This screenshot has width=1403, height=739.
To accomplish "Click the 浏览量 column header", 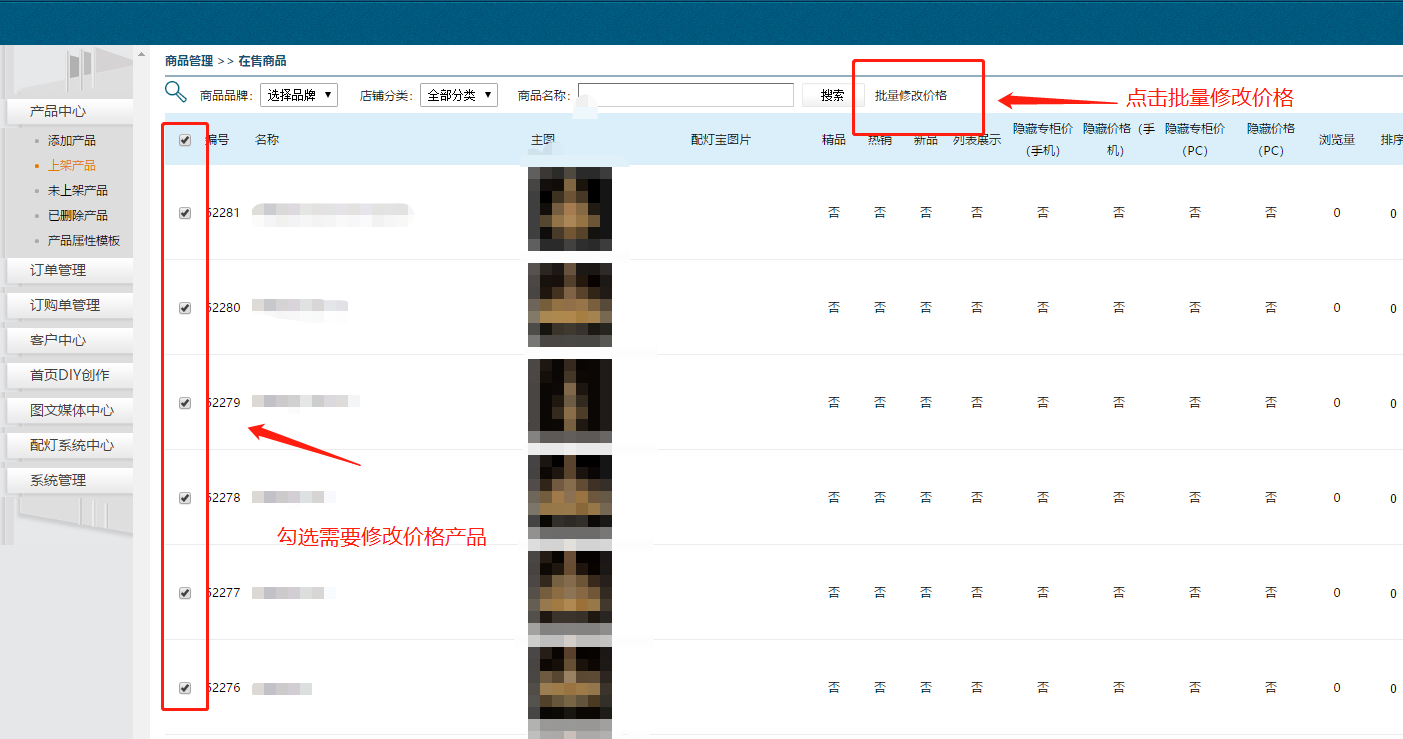I will pos(1337,140).
